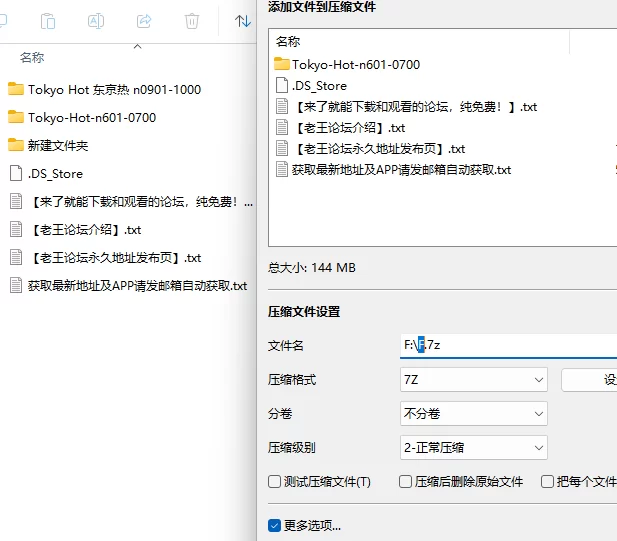Viewport: 617px width, 541px height.
Task: Click the rename icon in Explorer toolbar
Action: 96,21
